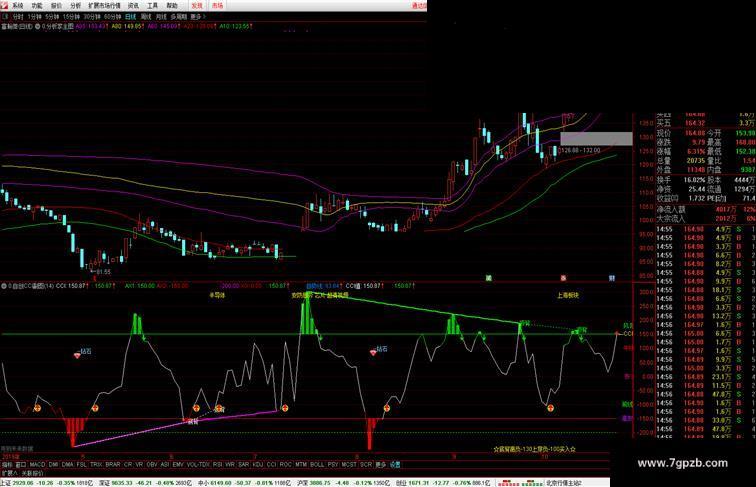
Task: Select the 周线 period
Action: coord(146,16)
